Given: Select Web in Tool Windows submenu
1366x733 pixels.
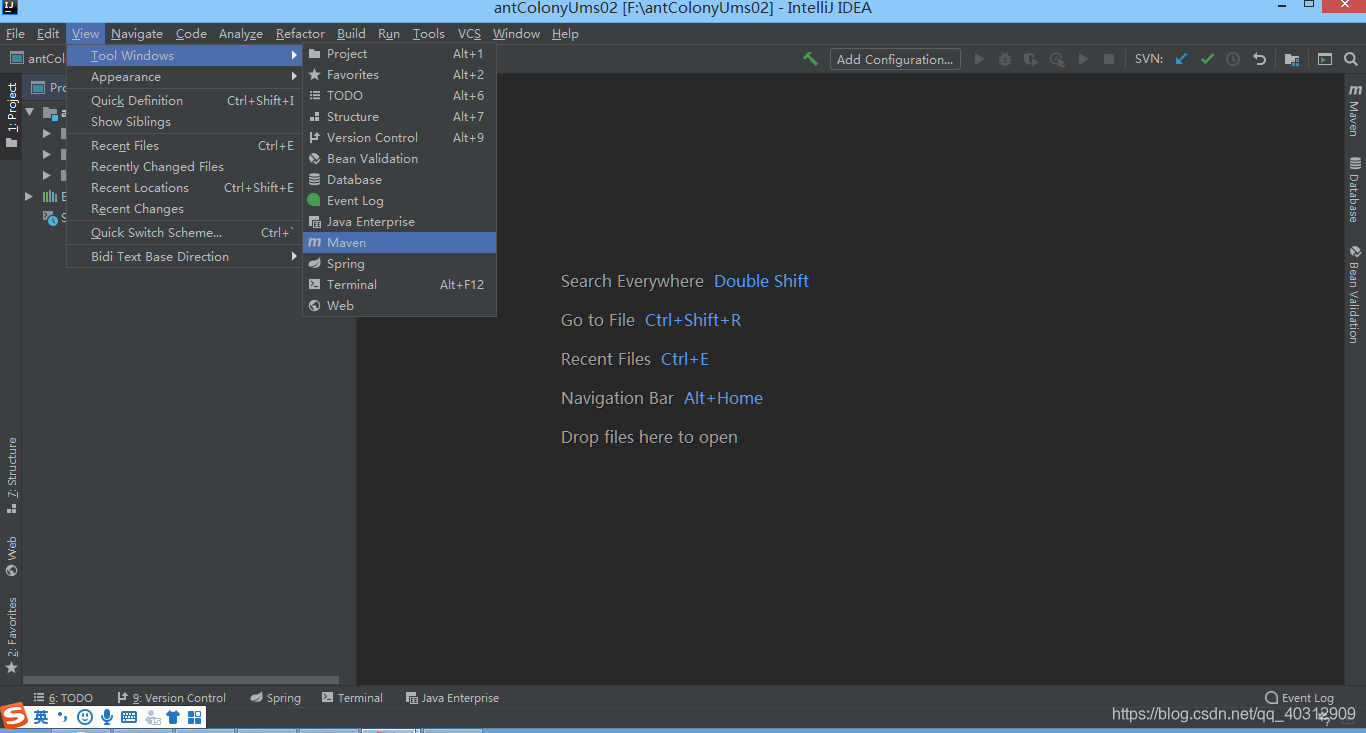Looking at the screenshot, I should (399, 306).
